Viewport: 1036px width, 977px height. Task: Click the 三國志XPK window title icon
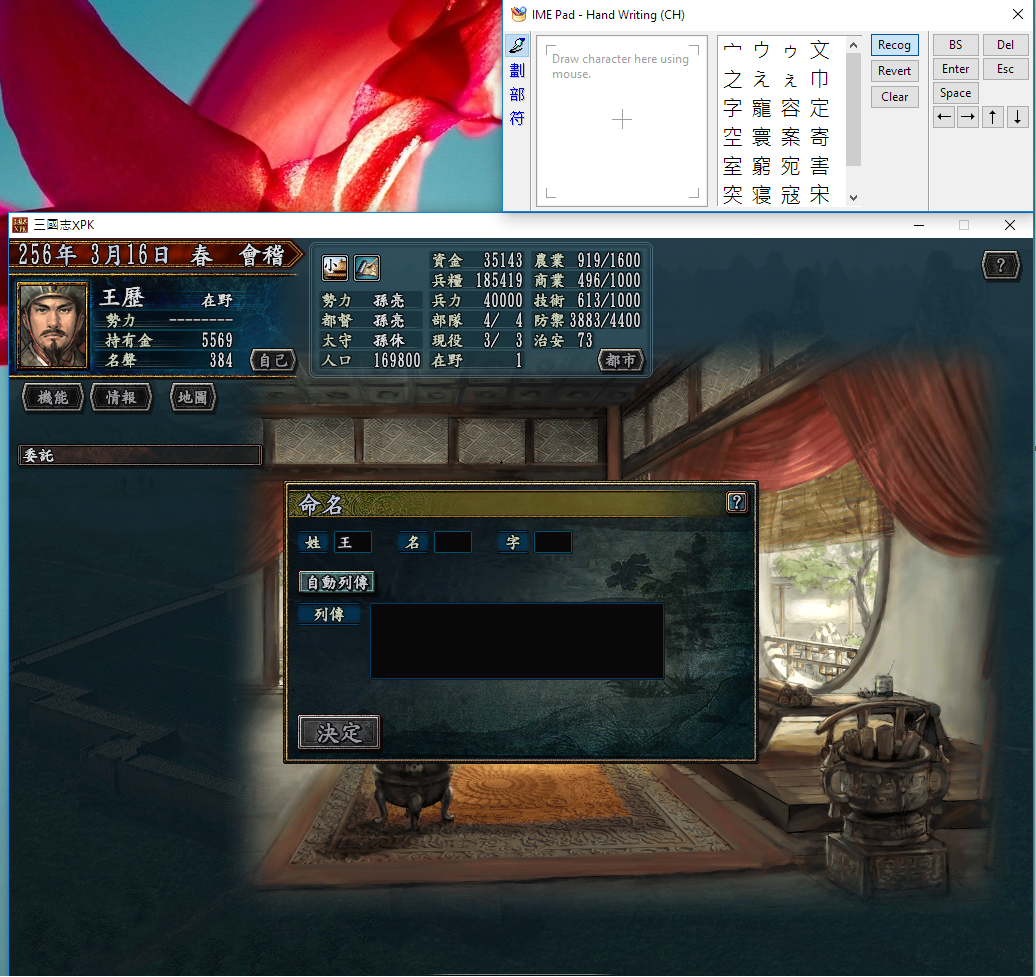point(20,225)
